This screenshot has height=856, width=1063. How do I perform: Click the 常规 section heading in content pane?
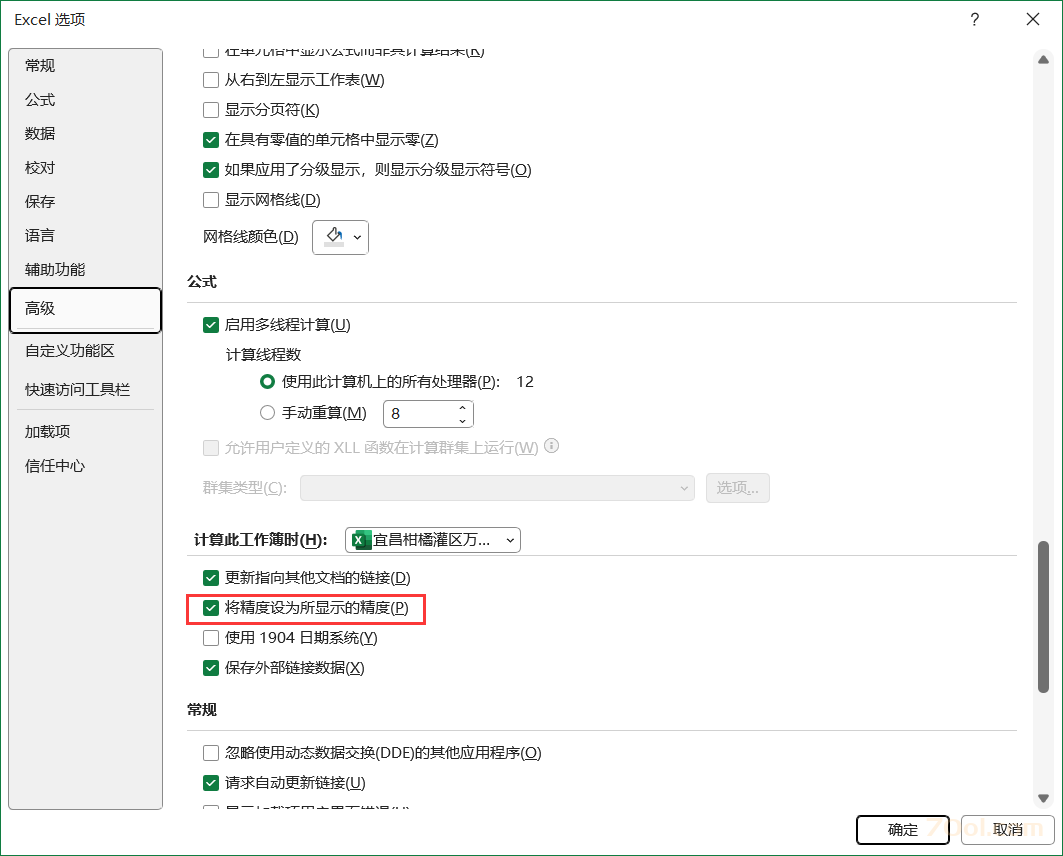tap(202, 710)
